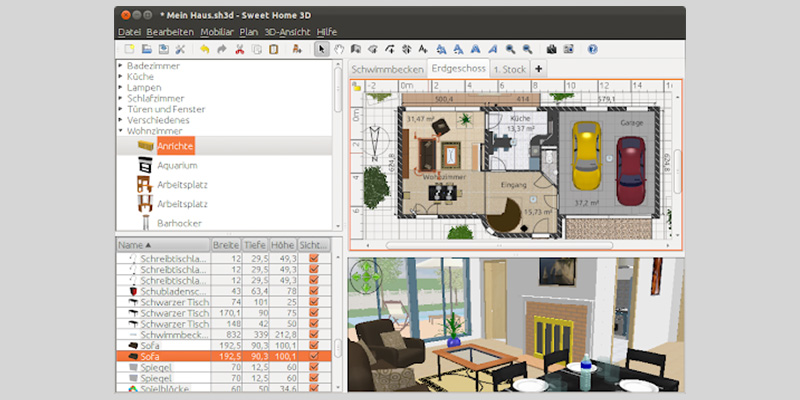Open Preferences with the tools icon

coord(180,49)
